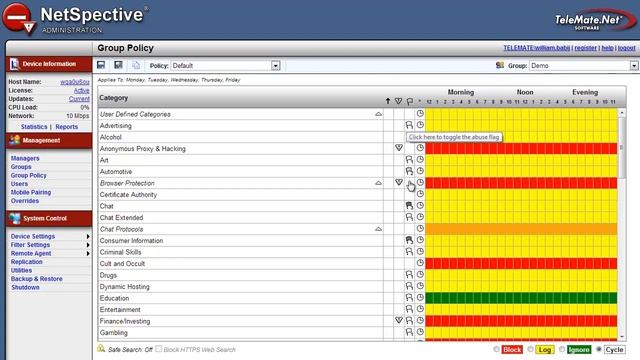This screenshot has height=360, width=640.
Task: Toggle the abuse flag for Dynamic Hosting
Action: (x=409, y=286)
